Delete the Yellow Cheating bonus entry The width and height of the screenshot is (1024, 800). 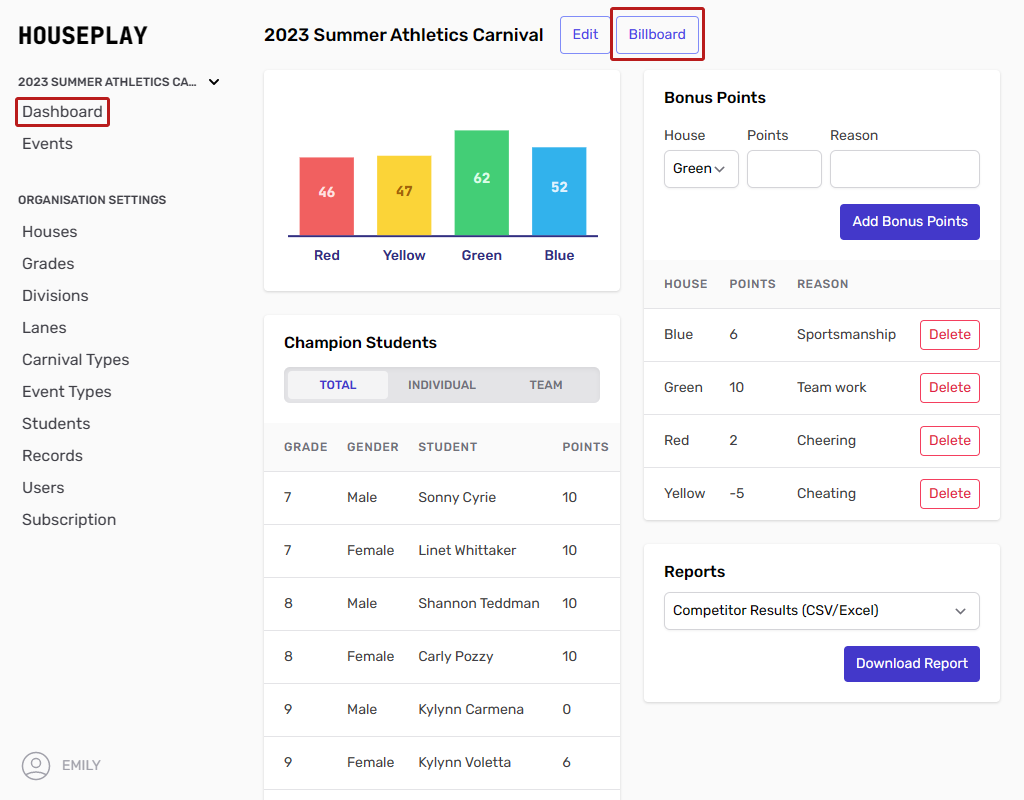coord(949,494)
